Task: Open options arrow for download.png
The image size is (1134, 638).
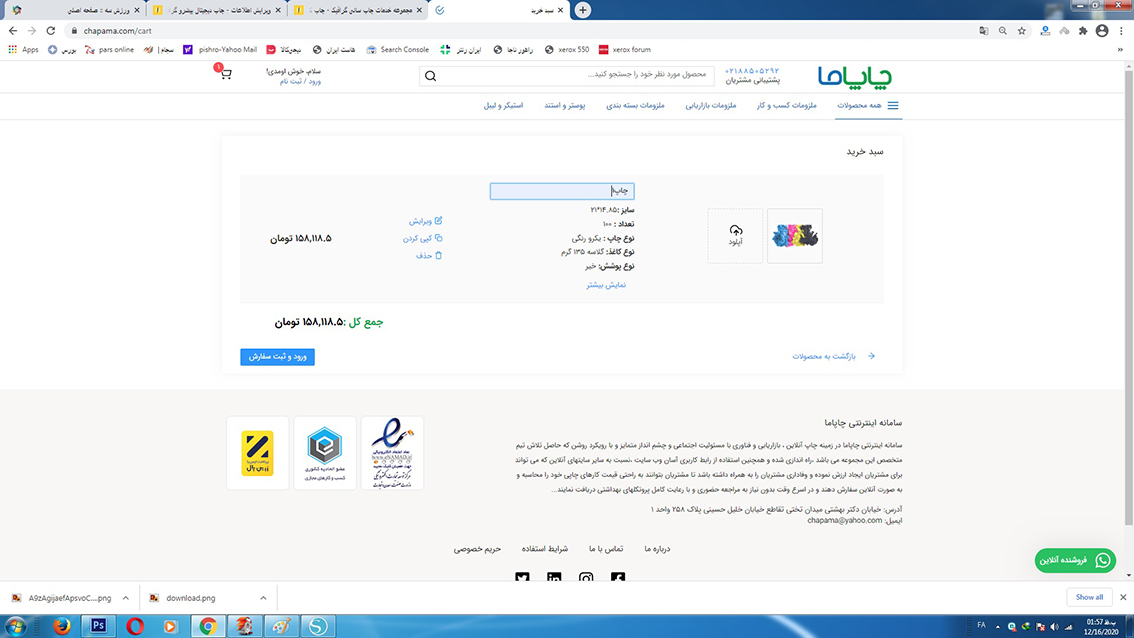Action: pyautogui.click(x=262, y=598)
